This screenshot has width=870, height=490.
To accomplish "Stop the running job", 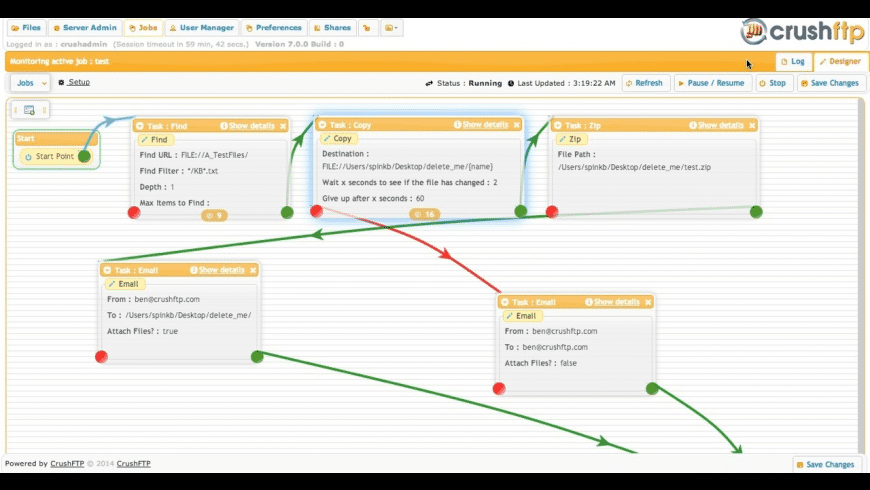I will click(773, 83).
